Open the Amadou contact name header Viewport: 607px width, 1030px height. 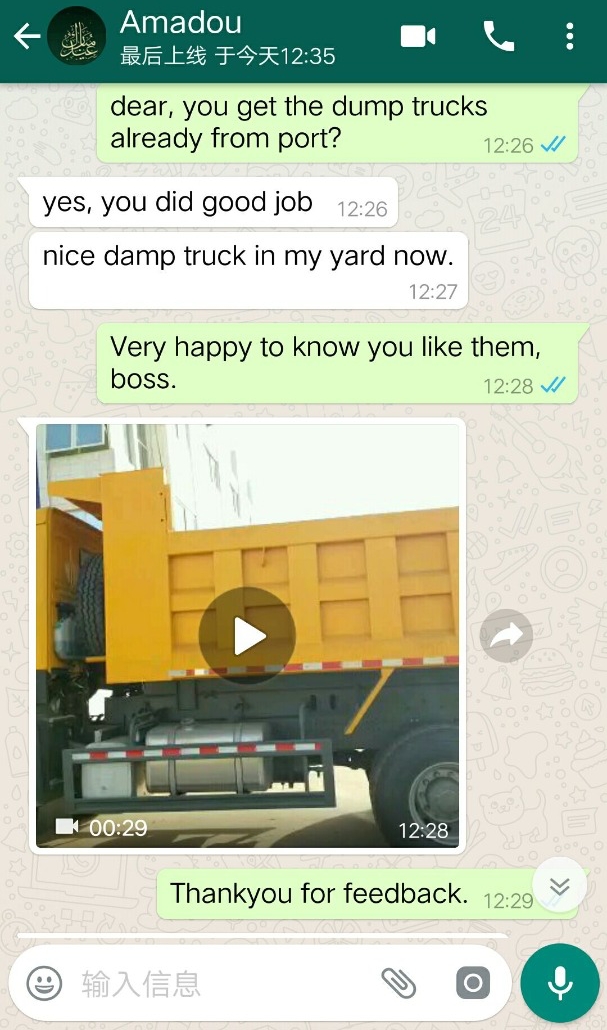(x=181, y=23)
